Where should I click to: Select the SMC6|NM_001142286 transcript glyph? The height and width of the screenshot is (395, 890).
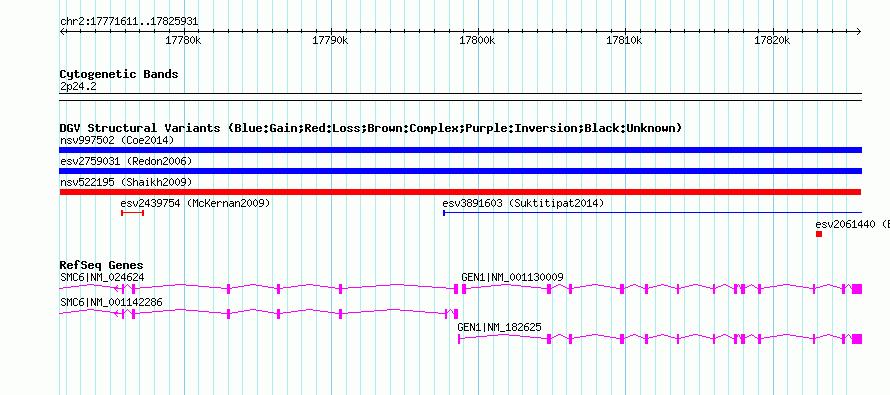click(x=258, y=313)
